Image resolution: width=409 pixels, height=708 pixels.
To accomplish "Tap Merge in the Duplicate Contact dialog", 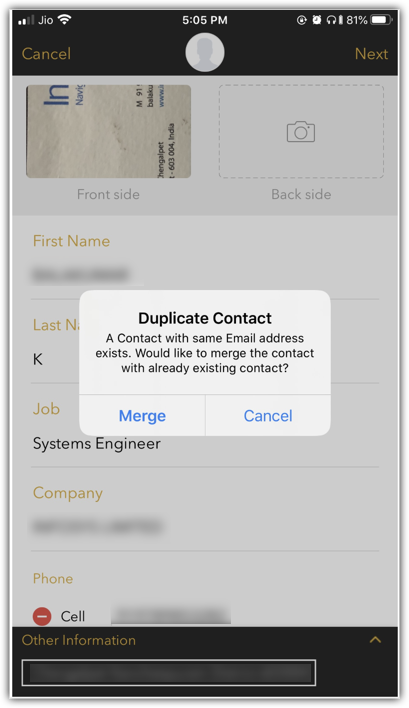I will point(142,415).
